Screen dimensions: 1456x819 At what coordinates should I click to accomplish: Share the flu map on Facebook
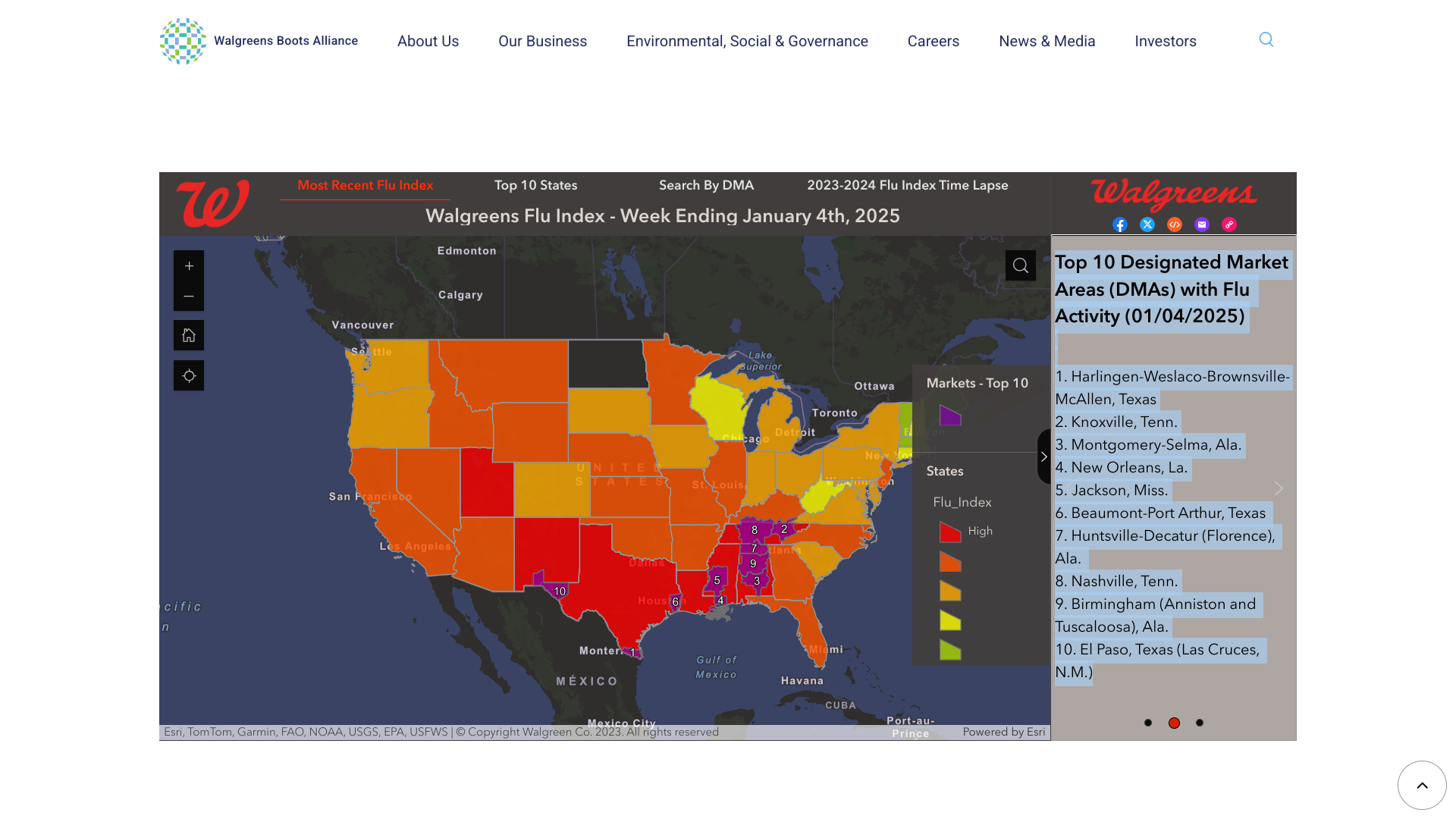click(1120, 224)
